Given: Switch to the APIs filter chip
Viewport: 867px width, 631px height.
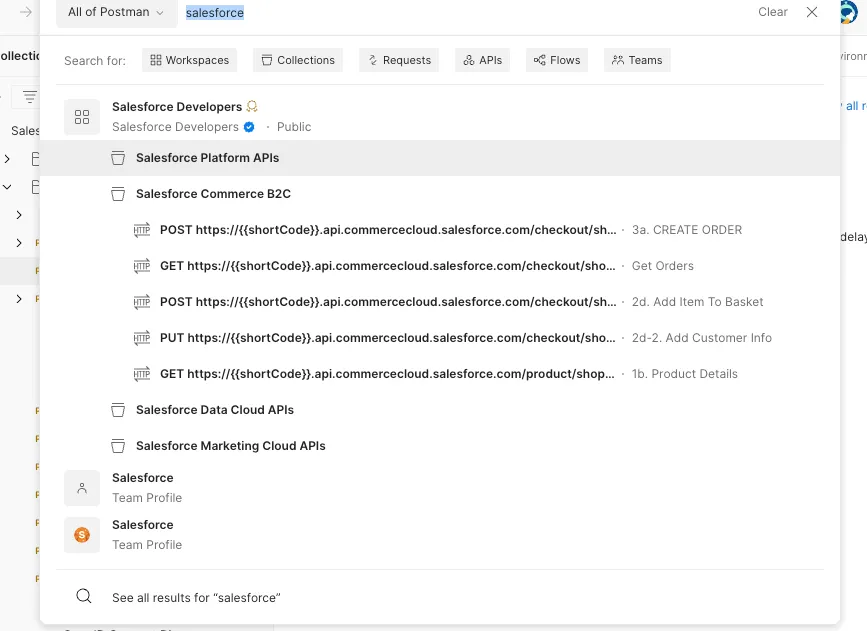Looking at the screenshot, I should (x=482, y=60).
